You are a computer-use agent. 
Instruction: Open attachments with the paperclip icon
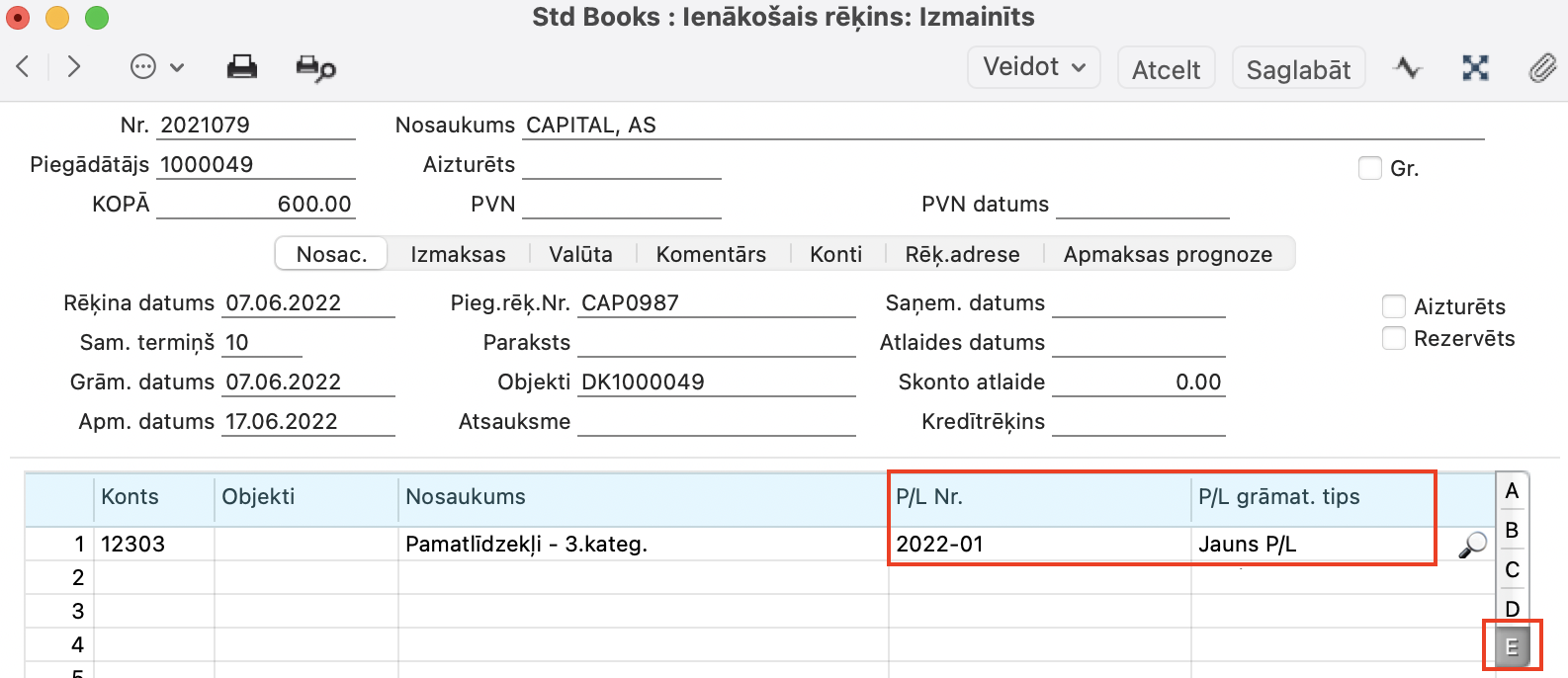1541,67
